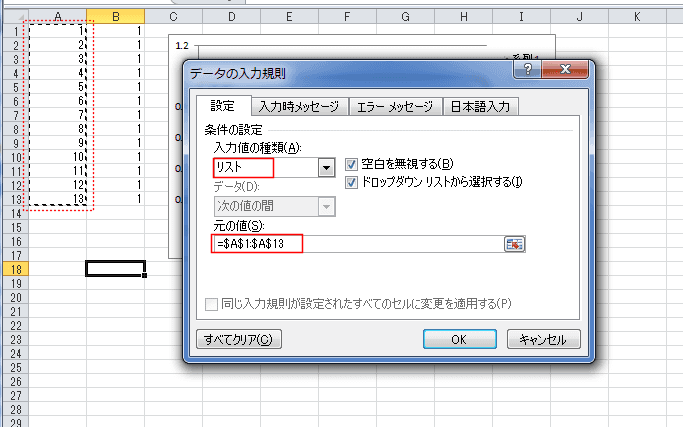Click cell A13 containing 13

click(58, 199)
